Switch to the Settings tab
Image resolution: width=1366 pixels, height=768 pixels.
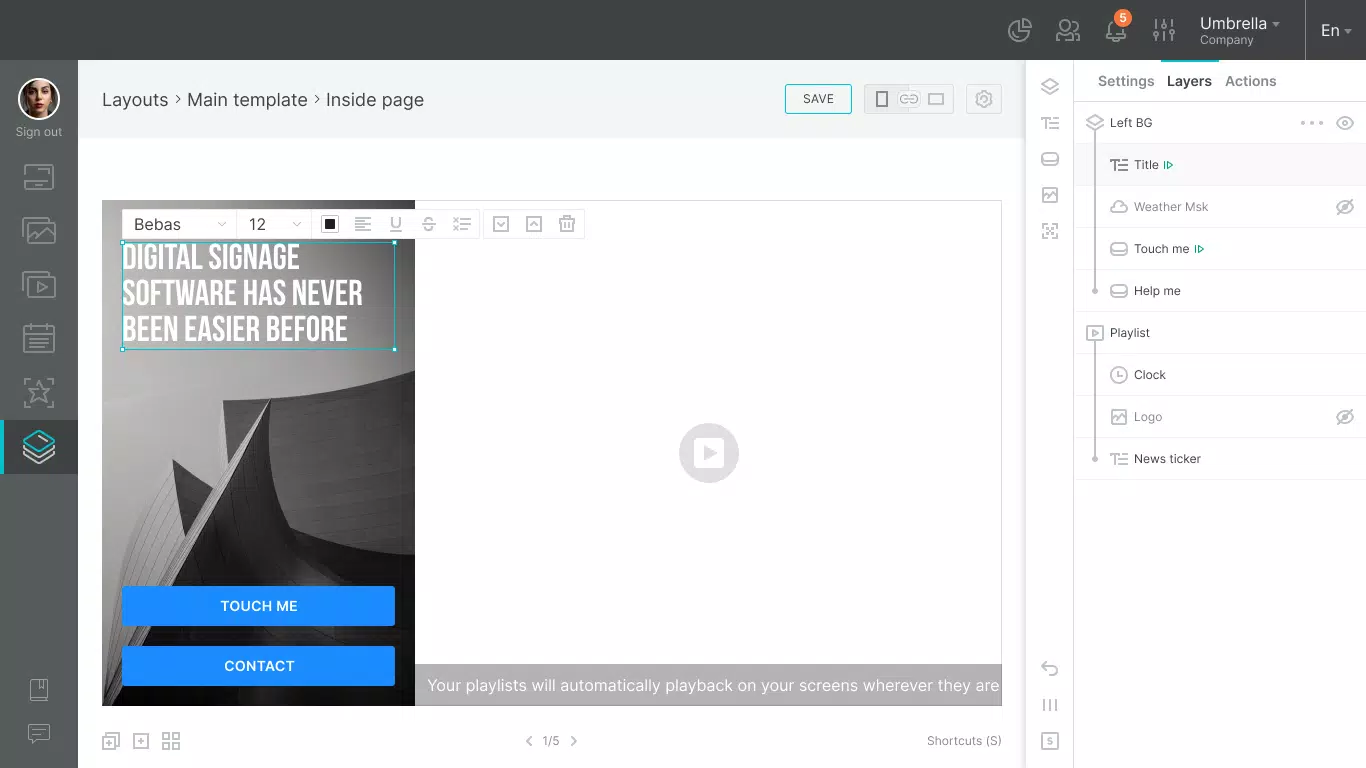pyautogui.click(x=1126, y=81)
